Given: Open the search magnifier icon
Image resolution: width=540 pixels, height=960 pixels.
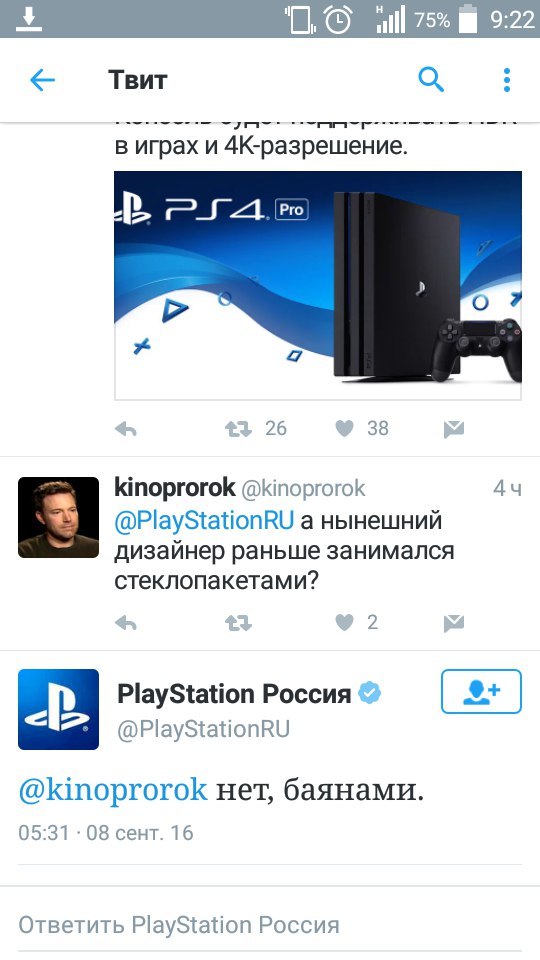Looking at the screenshot, I should coord(431,80).
